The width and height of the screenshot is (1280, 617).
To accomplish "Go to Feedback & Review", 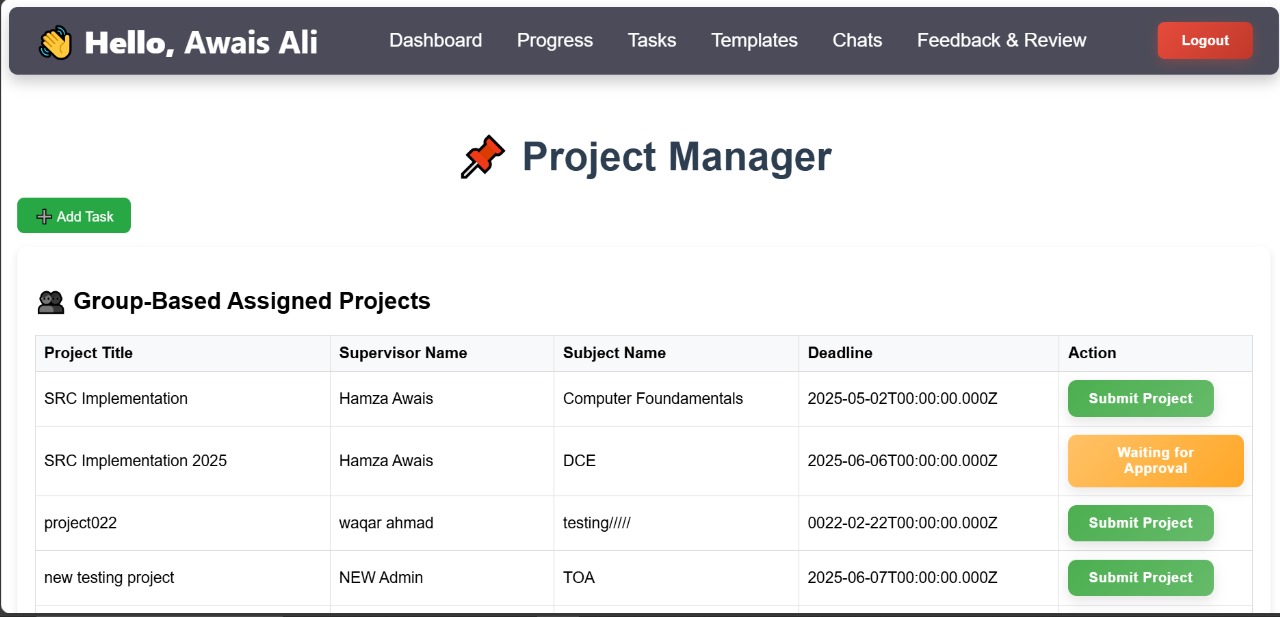I will click(x=1001, y=40).
